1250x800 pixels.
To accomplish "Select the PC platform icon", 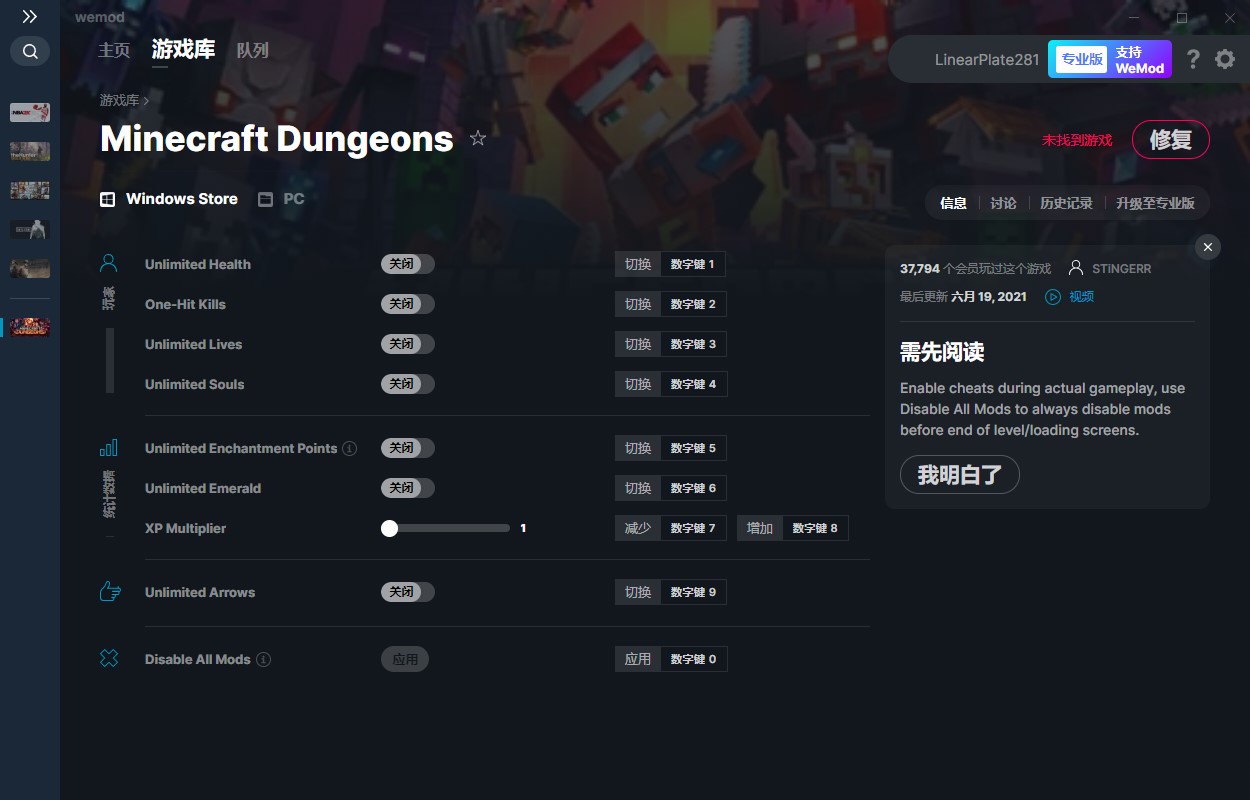I will pyautogui.click(x=265, y=200).
